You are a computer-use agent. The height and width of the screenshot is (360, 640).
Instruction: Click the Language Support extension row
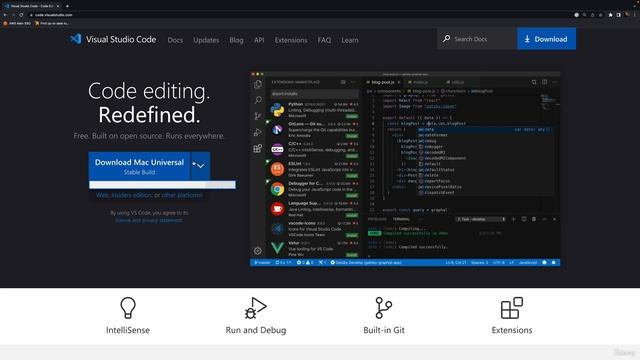(x=314, y=209)
